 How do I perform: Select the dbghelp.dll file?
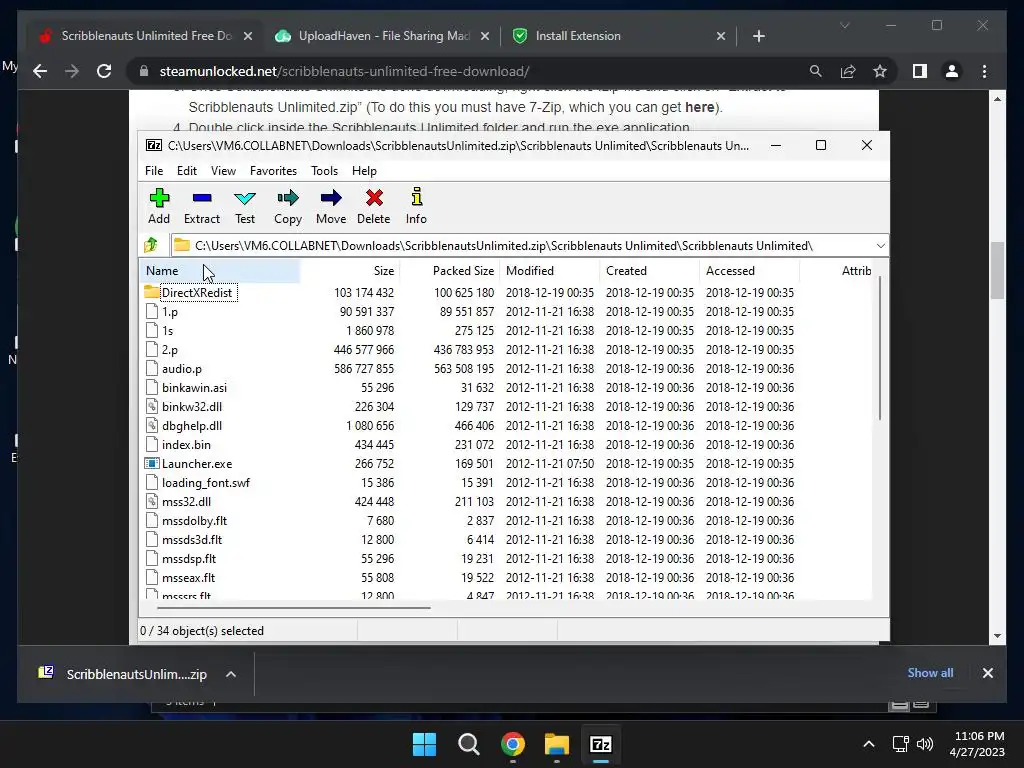tap(192, 426)
